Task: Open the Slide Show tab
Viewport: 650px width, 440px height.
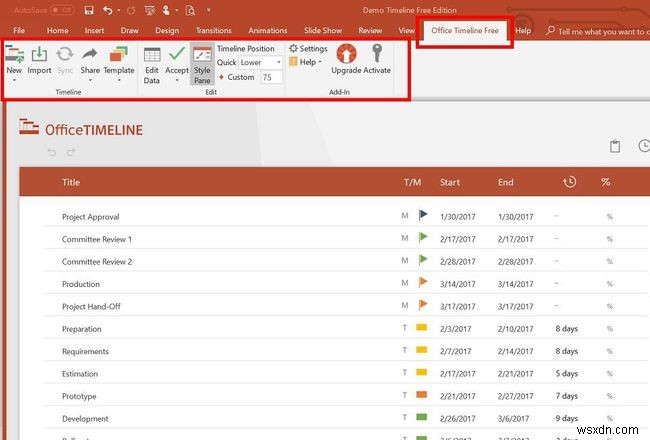Action: click(x=323, y=30)
